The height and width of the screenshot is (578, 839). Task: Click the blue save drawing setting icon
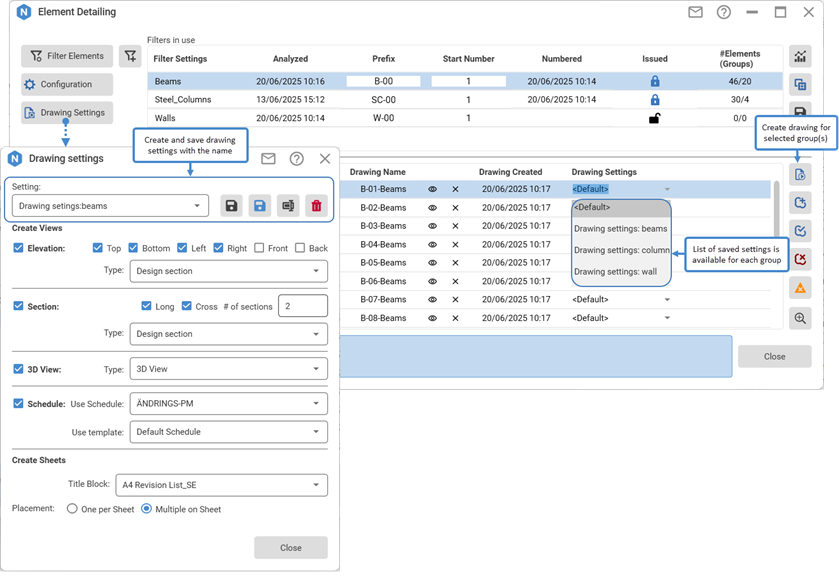click(259, 206)
